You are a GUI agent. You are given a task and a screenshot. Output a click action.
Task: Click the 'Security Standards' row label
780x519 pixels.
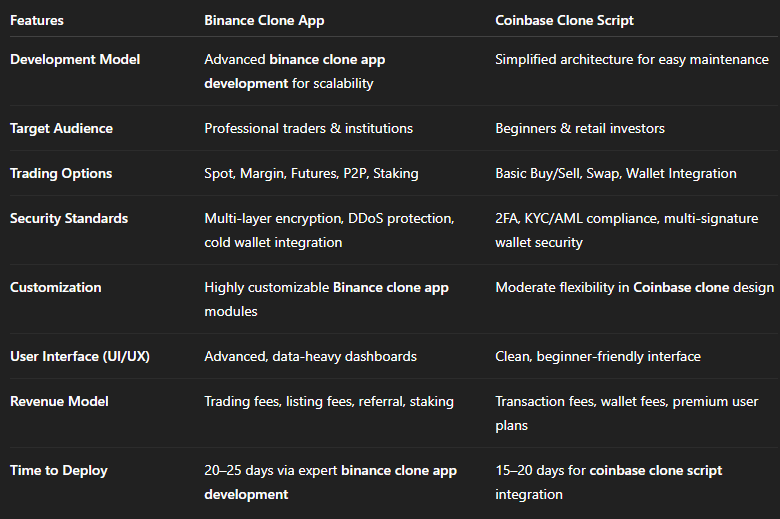click(70, 218)
